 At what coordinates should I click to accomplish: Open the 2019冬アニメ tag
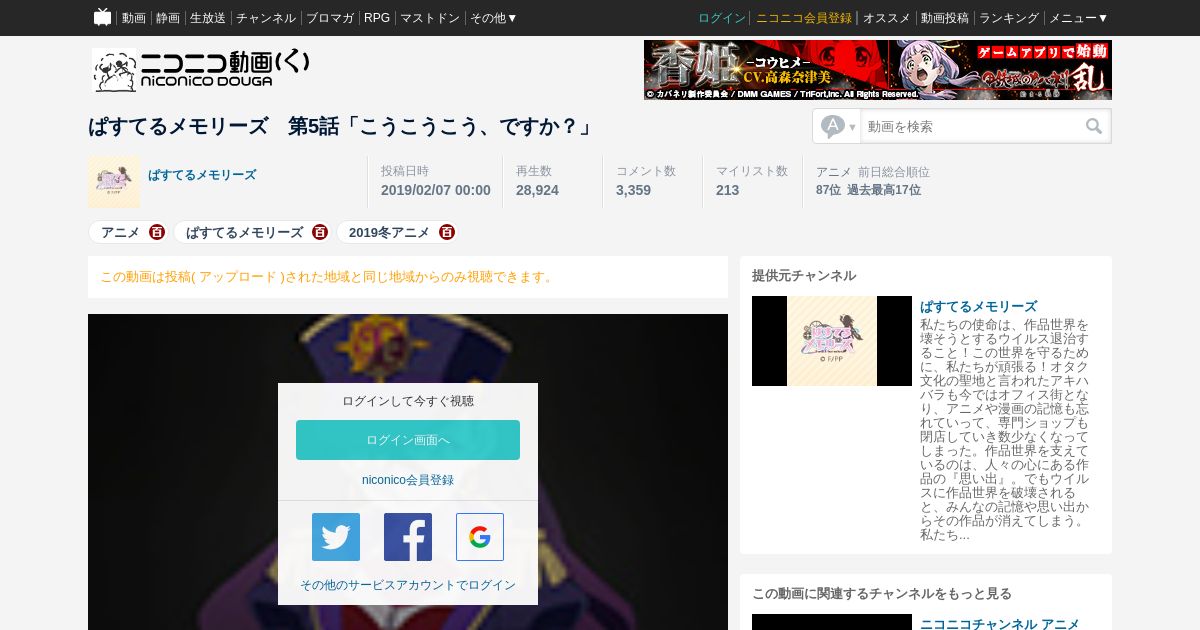390,232
